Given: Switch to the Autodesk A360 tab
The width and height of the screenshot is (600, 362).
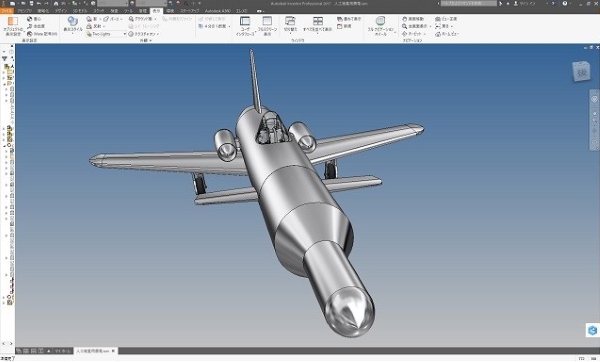Looking at the screenshot, I should (218, 11).
